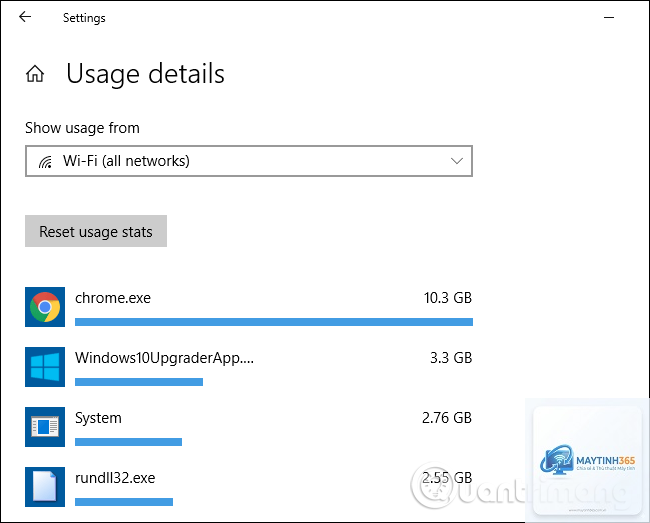650x523 pixels.
Task: Click the 3.3 GB usage value
Action: coord(451,358)
